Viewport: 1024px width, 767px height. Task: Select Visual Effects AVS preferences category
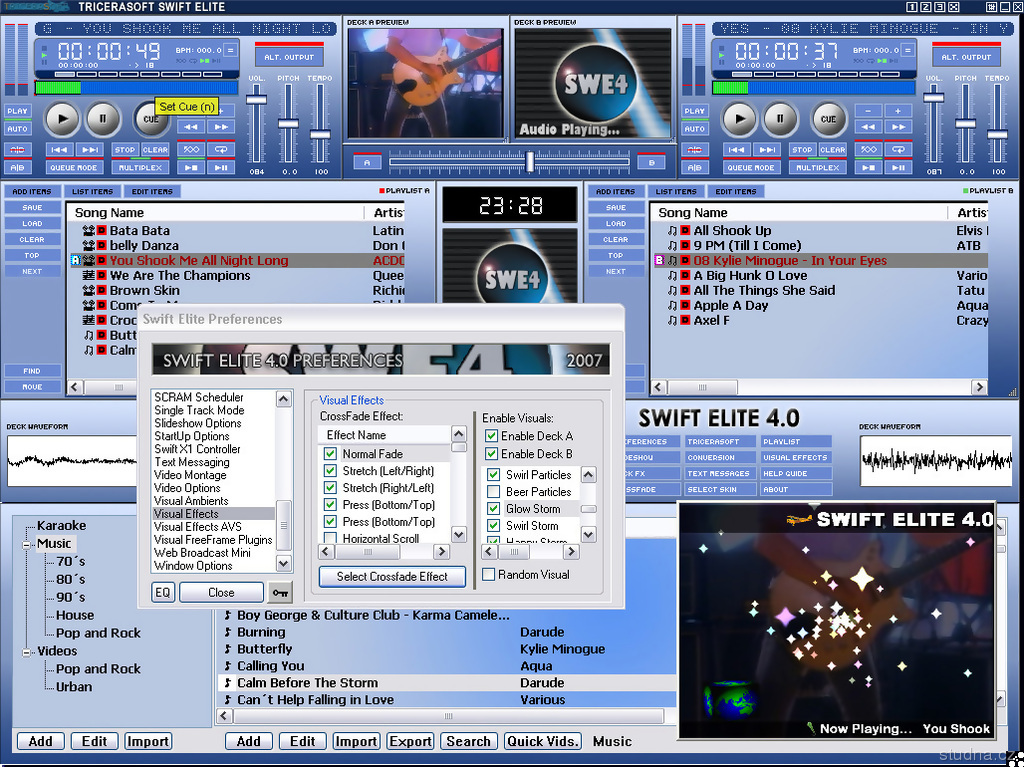tap(197, 527)
